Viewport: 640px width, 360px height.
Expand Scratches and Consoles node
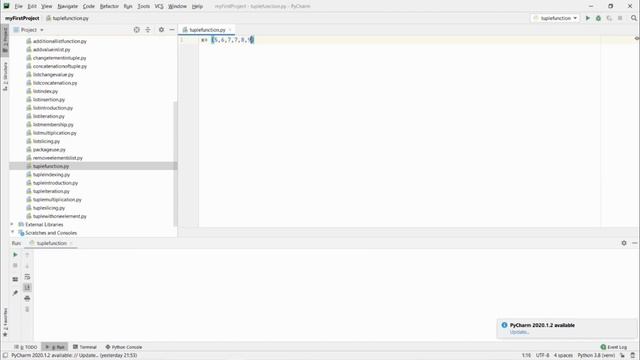[12, 233]
